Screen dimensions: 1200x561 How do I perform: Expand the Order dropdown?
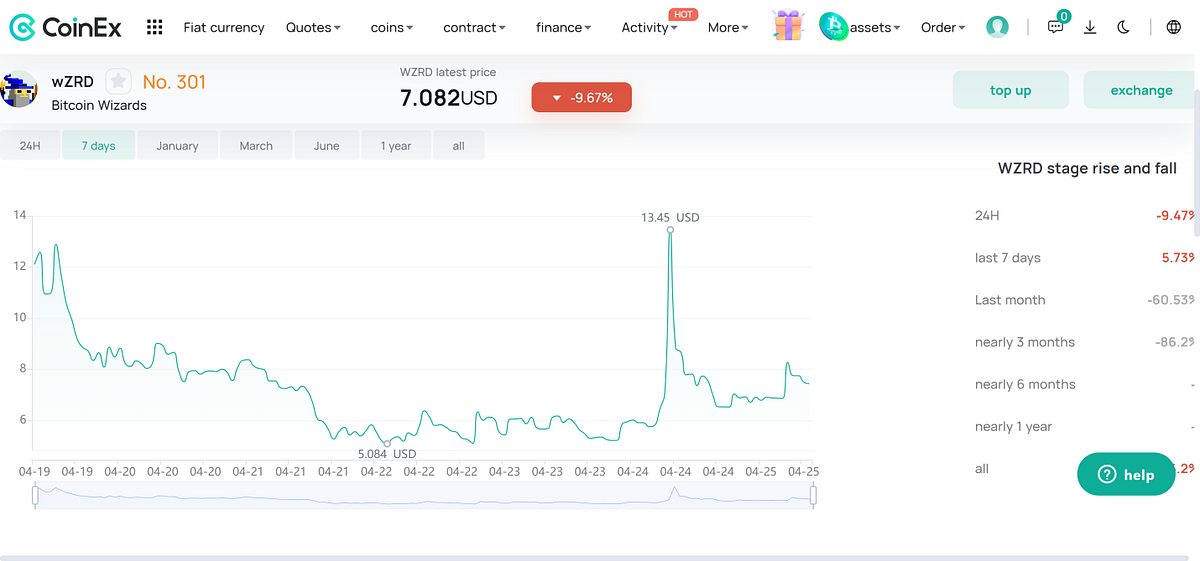943,27
